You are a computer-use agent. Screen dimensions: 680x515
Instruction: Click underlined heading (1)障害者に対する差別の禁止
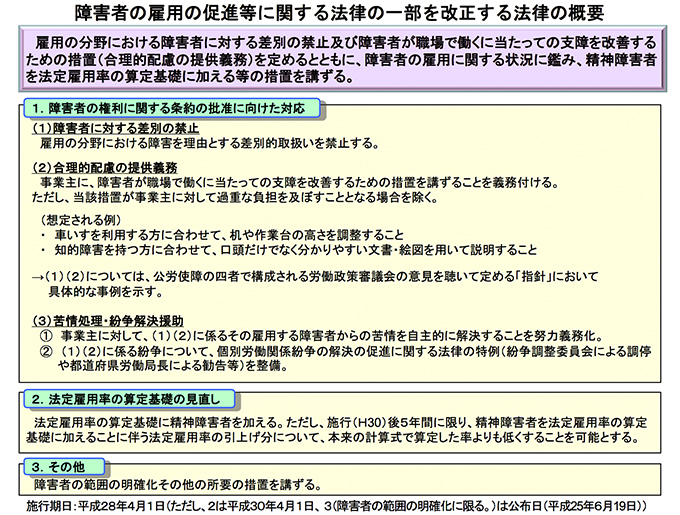[113, 129]
